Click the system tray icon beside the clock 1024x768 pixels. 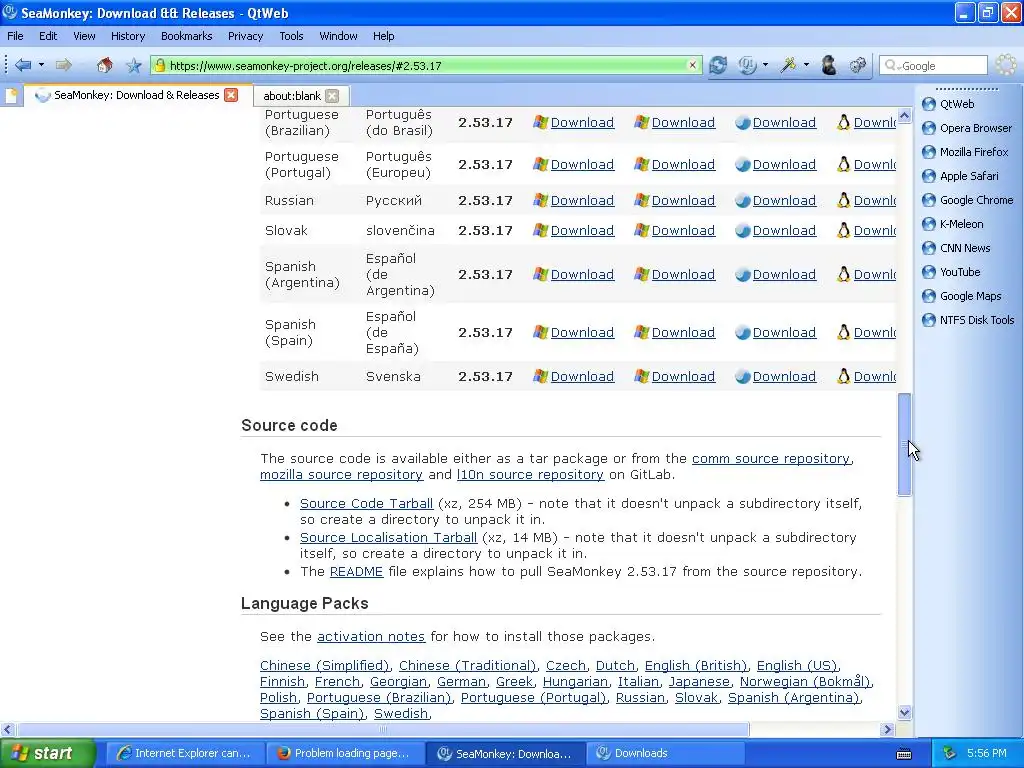pos(950,754)
